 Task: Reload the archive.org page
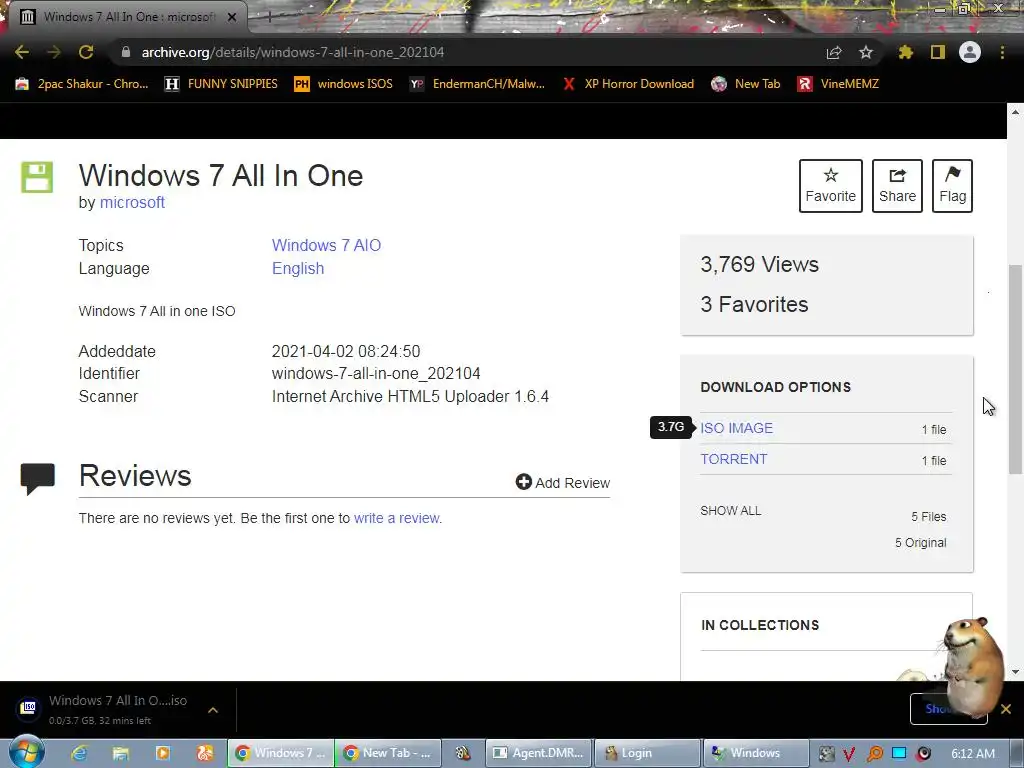[86, 52]
